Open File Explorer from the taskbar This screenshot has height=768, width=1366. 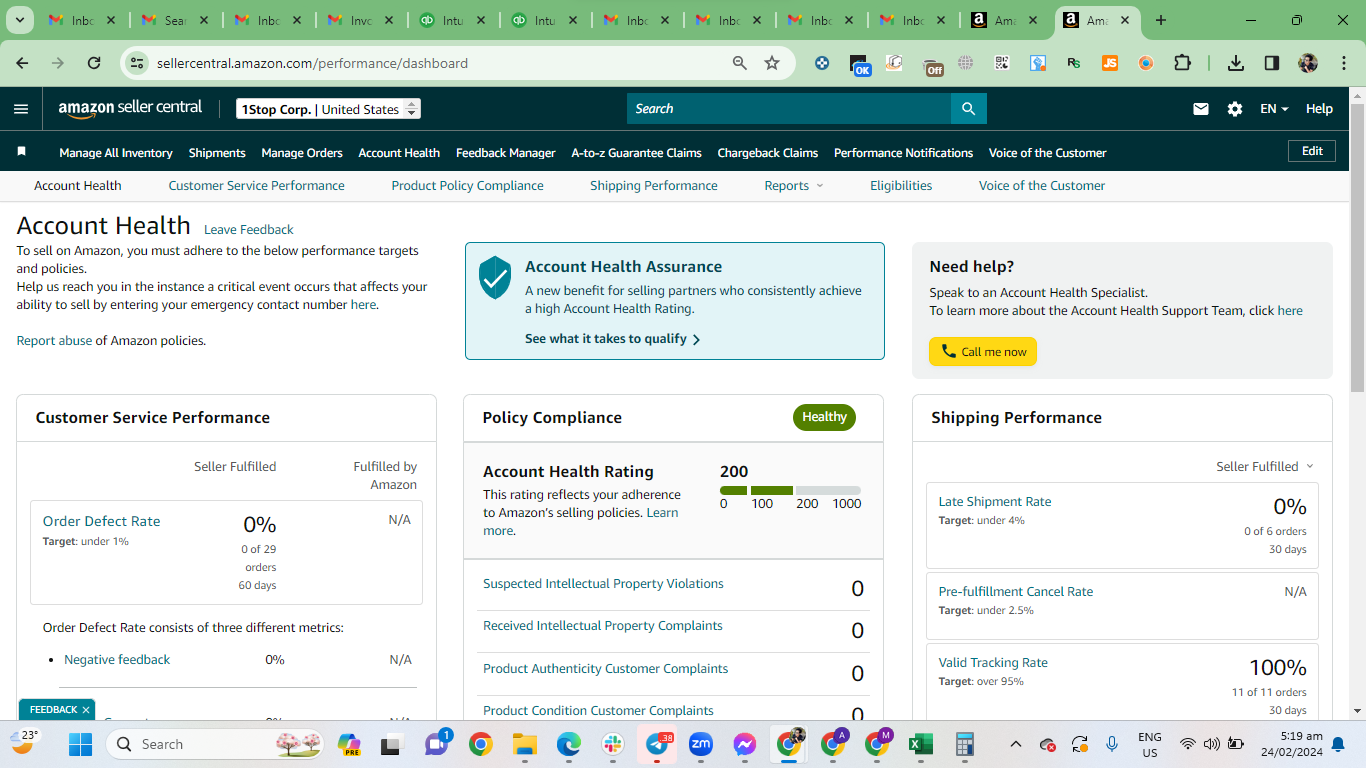(x=525, y=744)
